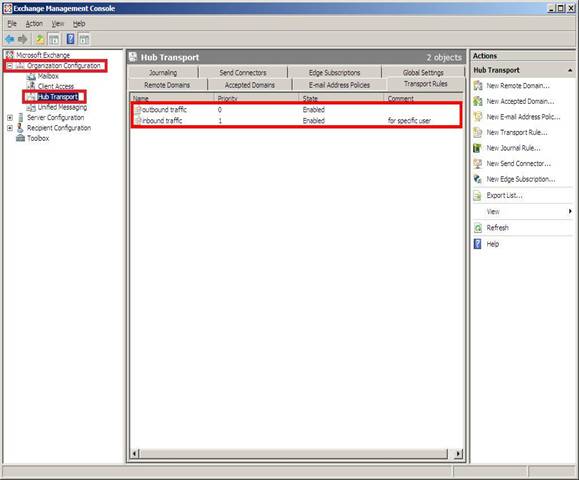579x480 pixels.
Task: Select Mailbox under Organization Configuration
Action: coord(48,76)
